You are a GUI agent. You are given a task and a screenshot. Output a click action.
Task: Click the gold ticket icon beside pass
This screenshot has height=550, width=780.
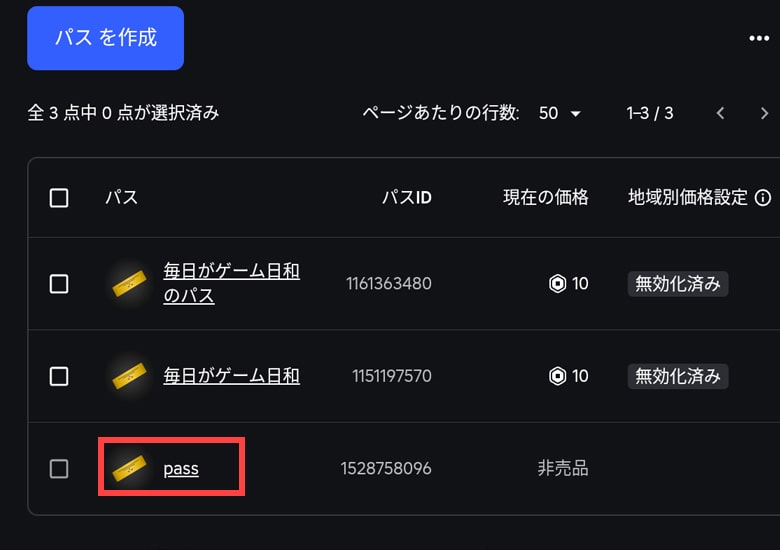click(x=128, y=467)
